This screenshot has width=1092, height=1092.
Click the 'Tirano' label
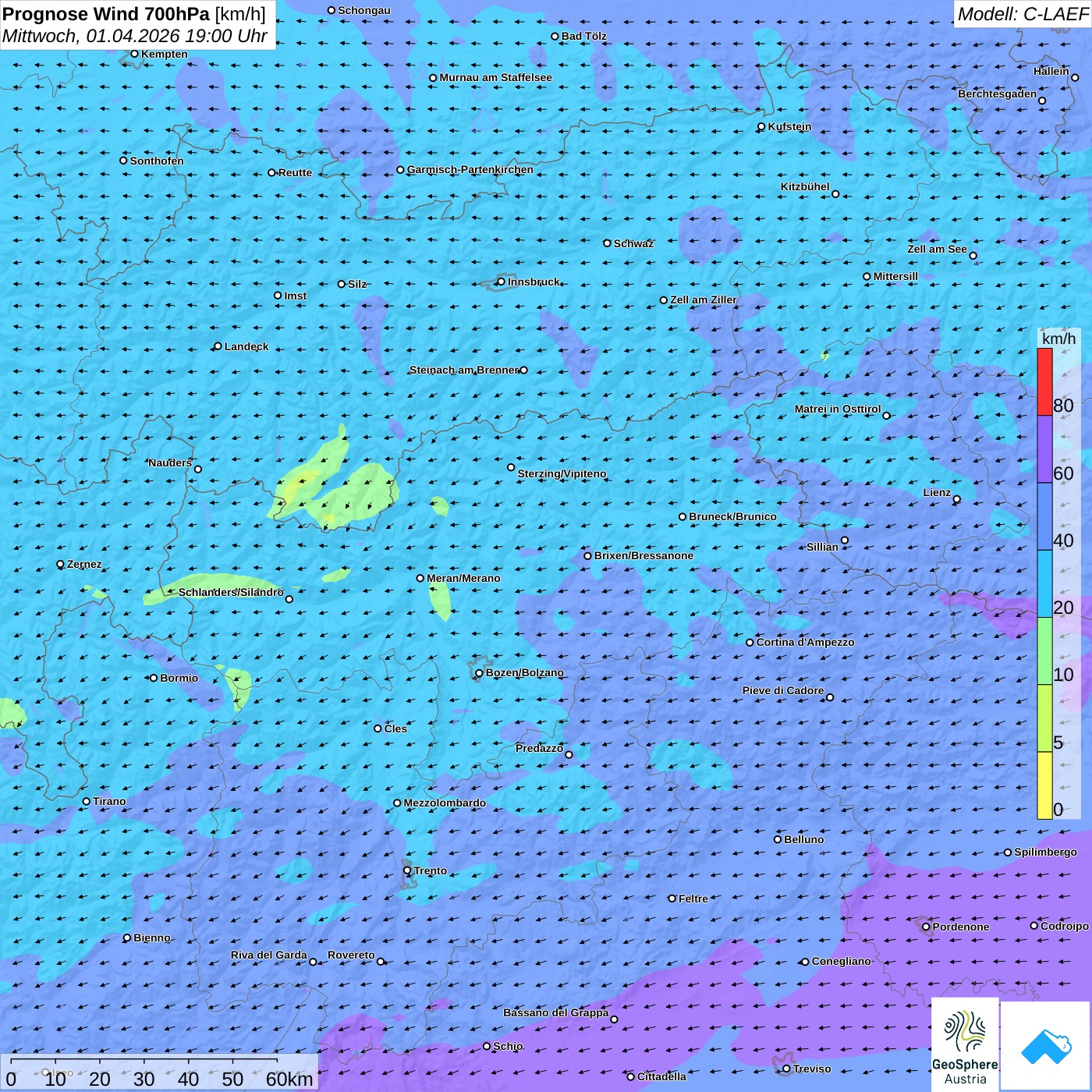tap(109, 801)
